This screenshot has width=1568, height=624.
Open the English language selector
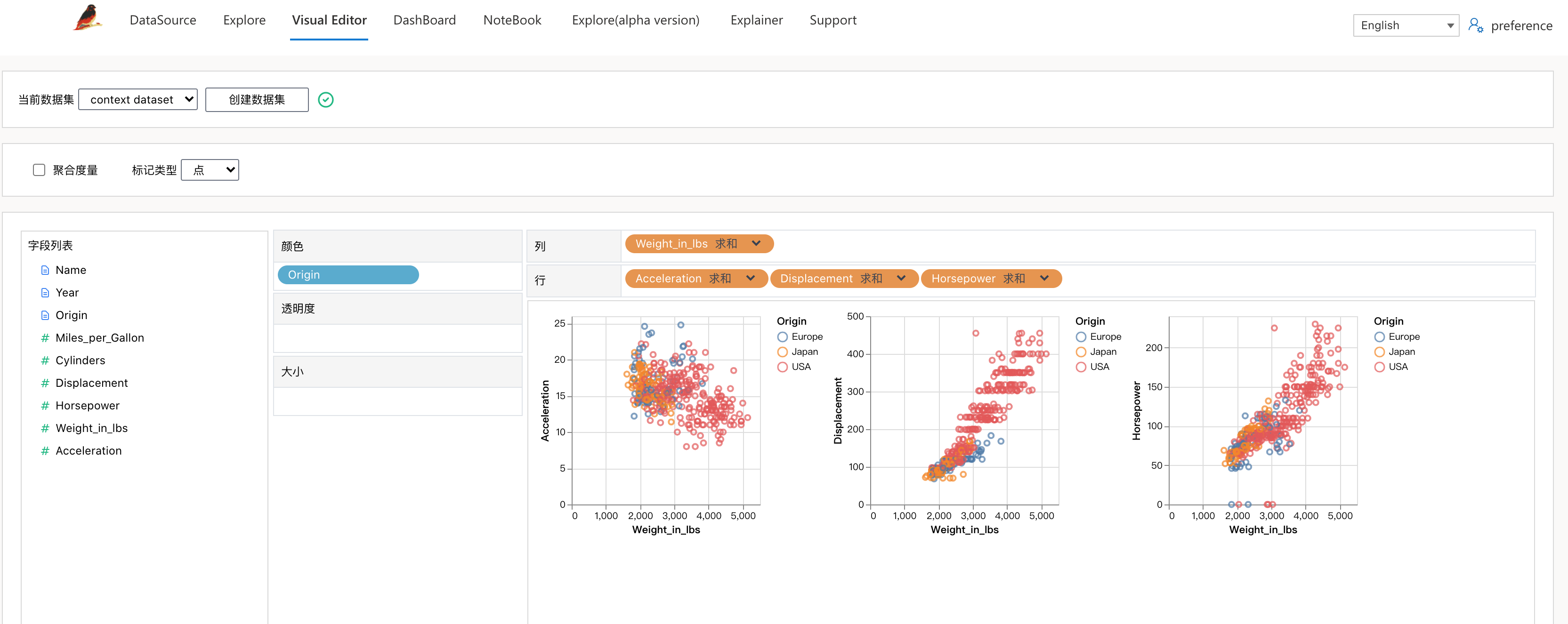(1405, 25)
